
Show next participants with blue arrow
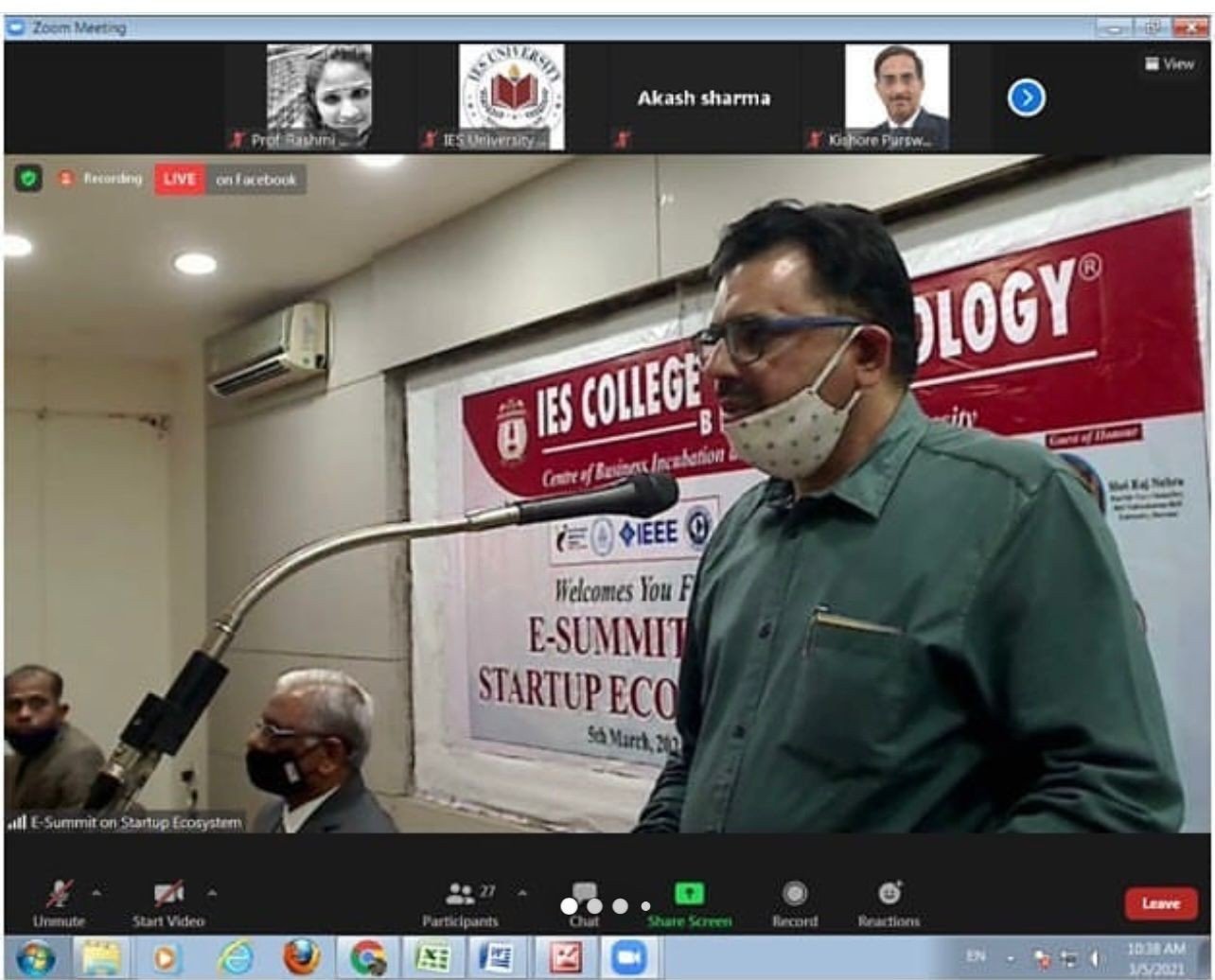pyautogui.click(x=1026, y=97)
